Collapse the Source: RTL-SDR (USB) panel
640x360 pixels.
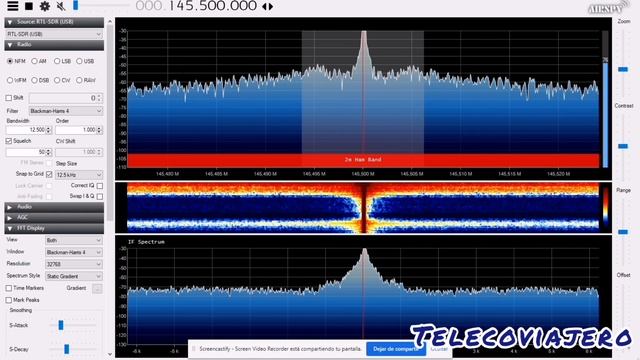pyautogui.click(x=54, y=22)
